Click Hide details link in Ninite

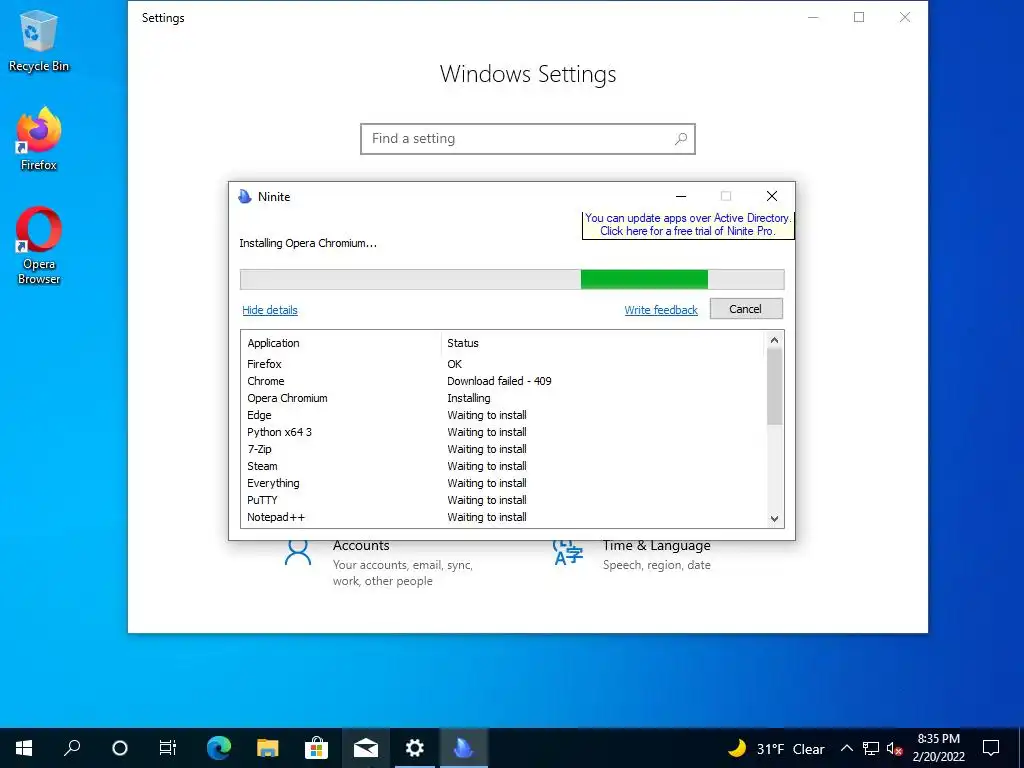click(x=270, y=310)
